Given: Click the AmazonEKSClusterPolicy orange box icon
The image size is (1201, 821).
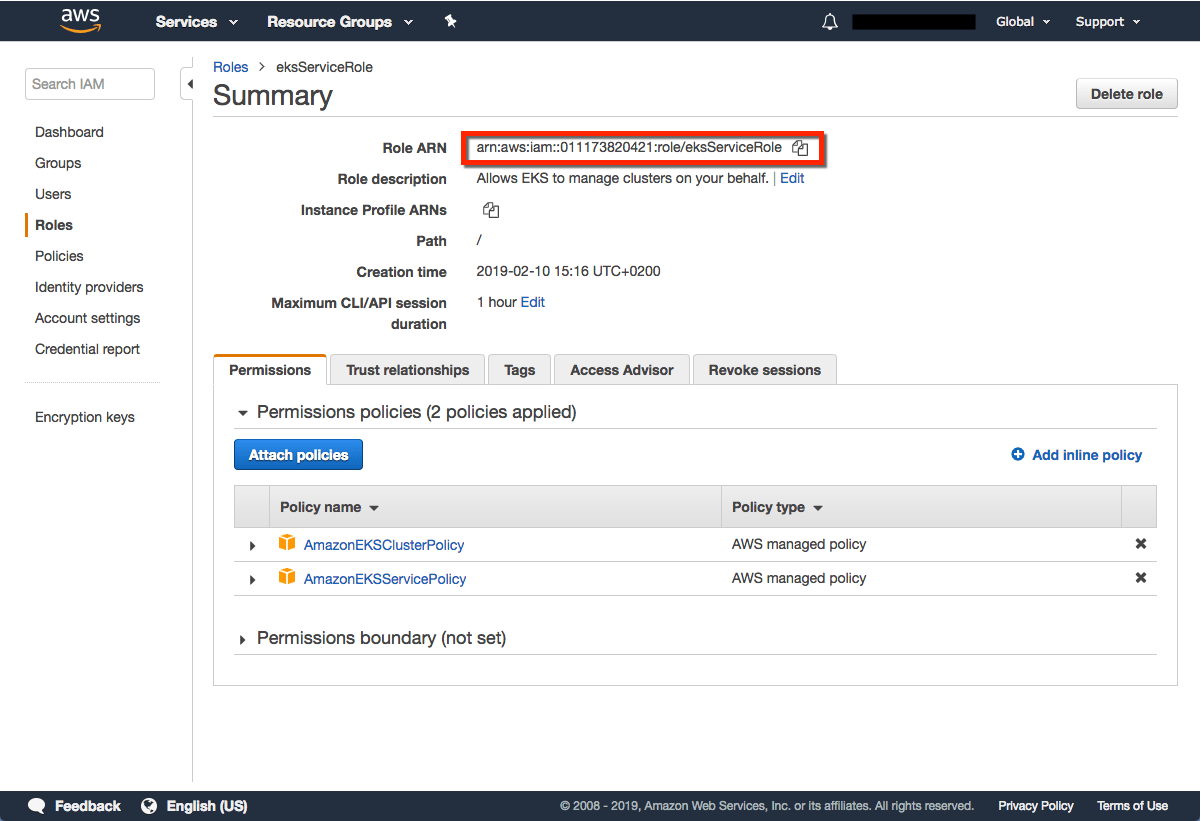Looking at the screenshot, I should coord(288,544).
